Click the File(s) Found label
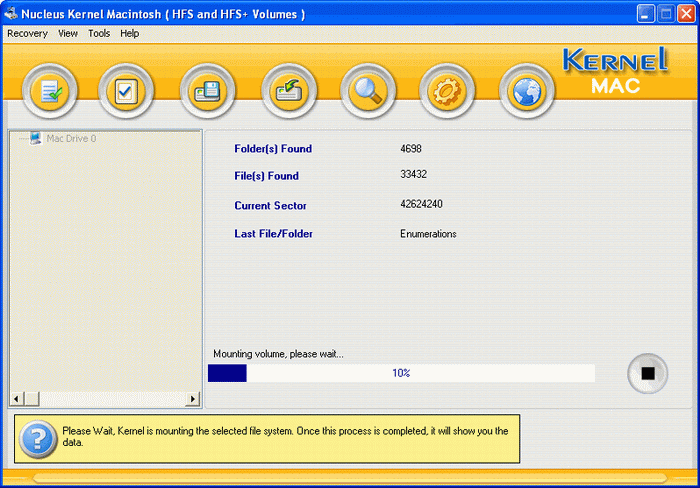Image resolution: width=700 pixels, height=488 pixels. (x=267, y=176)
